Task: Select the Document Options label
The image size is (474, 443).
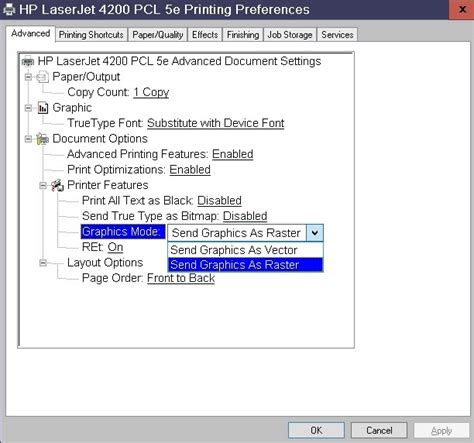Action: pos(100,139)
